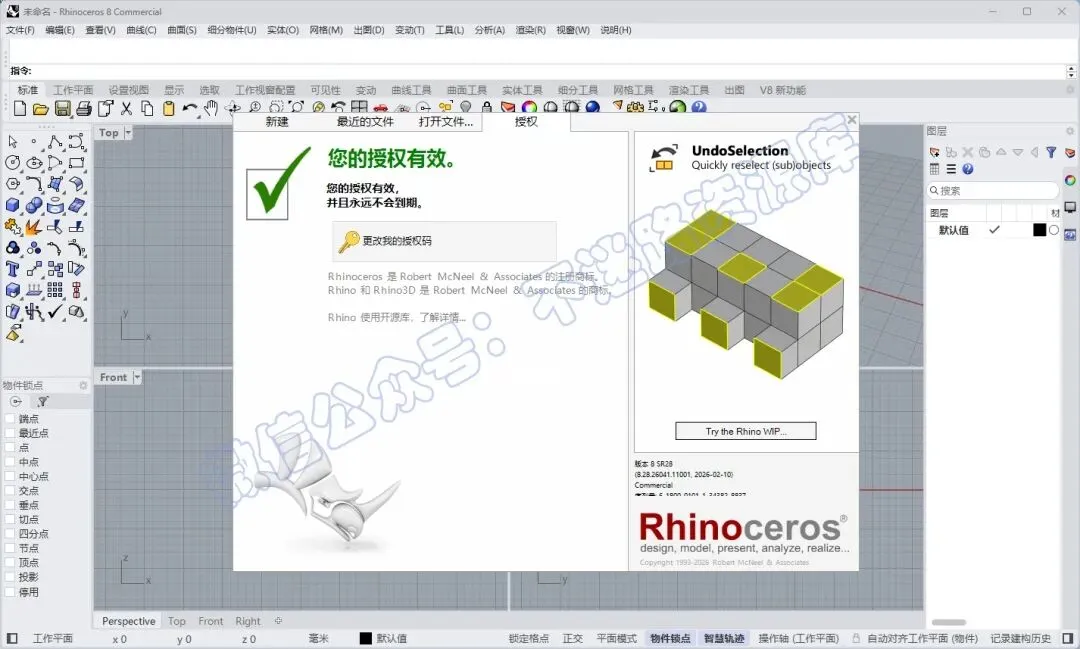The image size is (1080, 649).
Task: Enable the 切点 osnap checkbox
Action: 10,520
